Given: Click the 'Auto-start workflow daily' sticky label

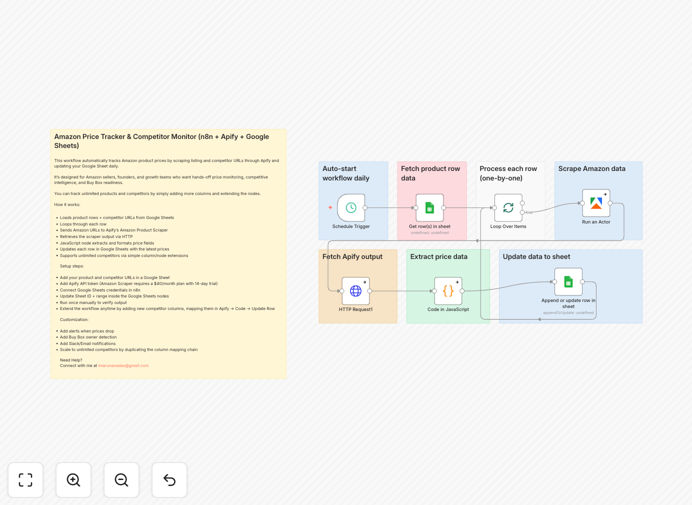Looking at the screenshot, I should [x=346, y=173].
